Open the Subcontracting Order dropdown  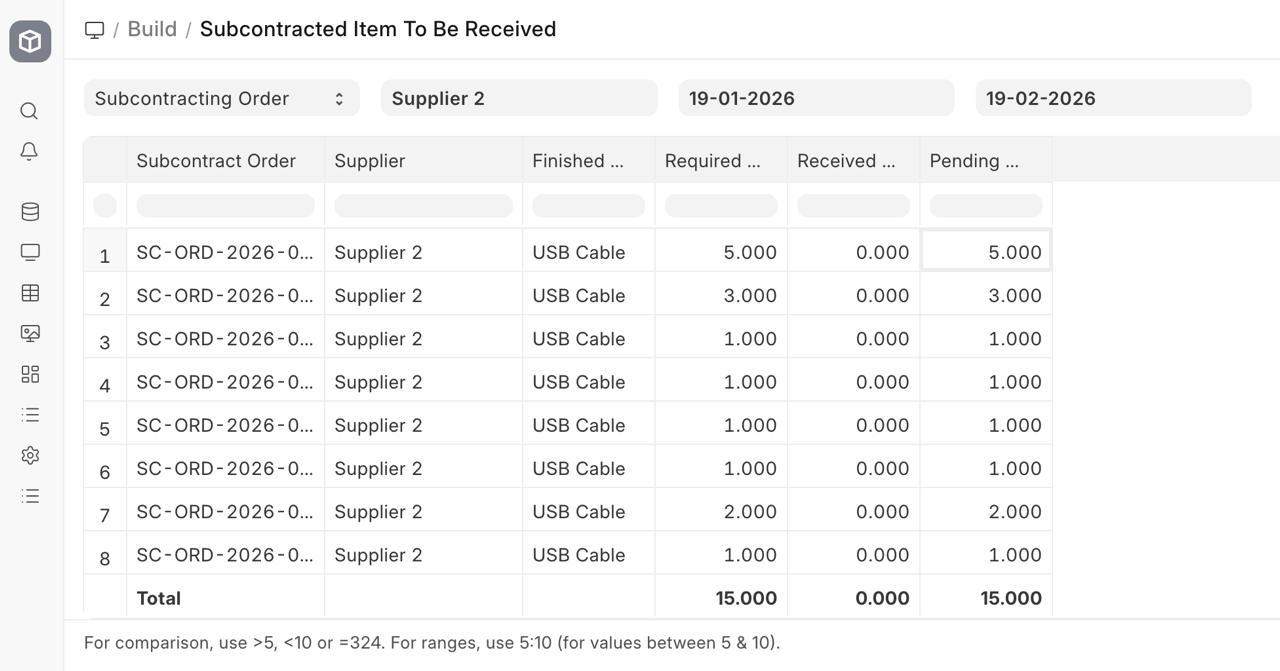tap(221, 98)
